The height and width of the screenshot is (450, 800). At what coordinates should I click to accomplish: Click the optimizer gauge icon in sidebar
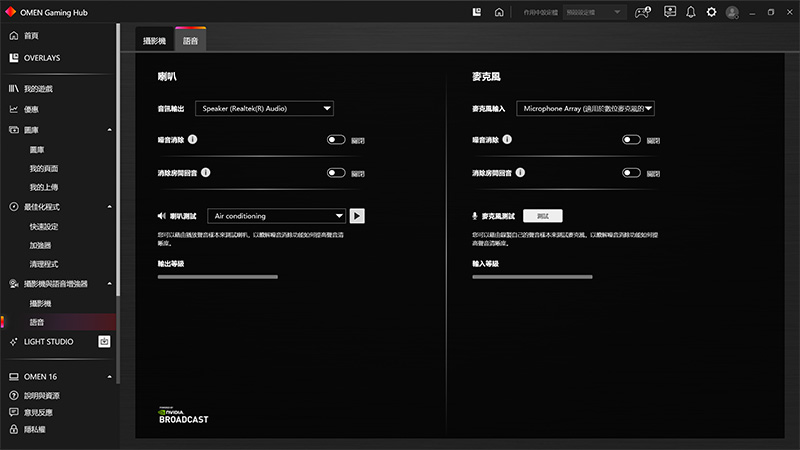(14, 207)
